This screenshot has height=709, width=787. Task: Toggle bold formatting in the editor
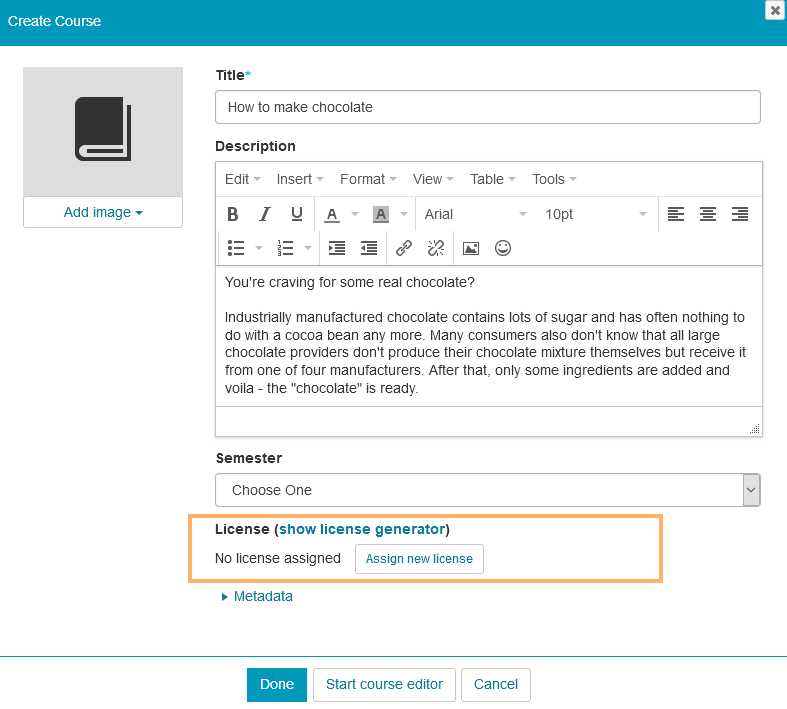coord(233,214)
